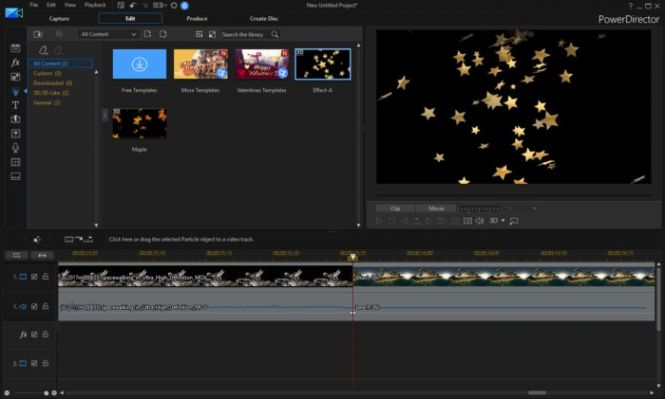Click the undo arrow in top toolbar
The height and width of the screenshot is (399, 665).
133,6
